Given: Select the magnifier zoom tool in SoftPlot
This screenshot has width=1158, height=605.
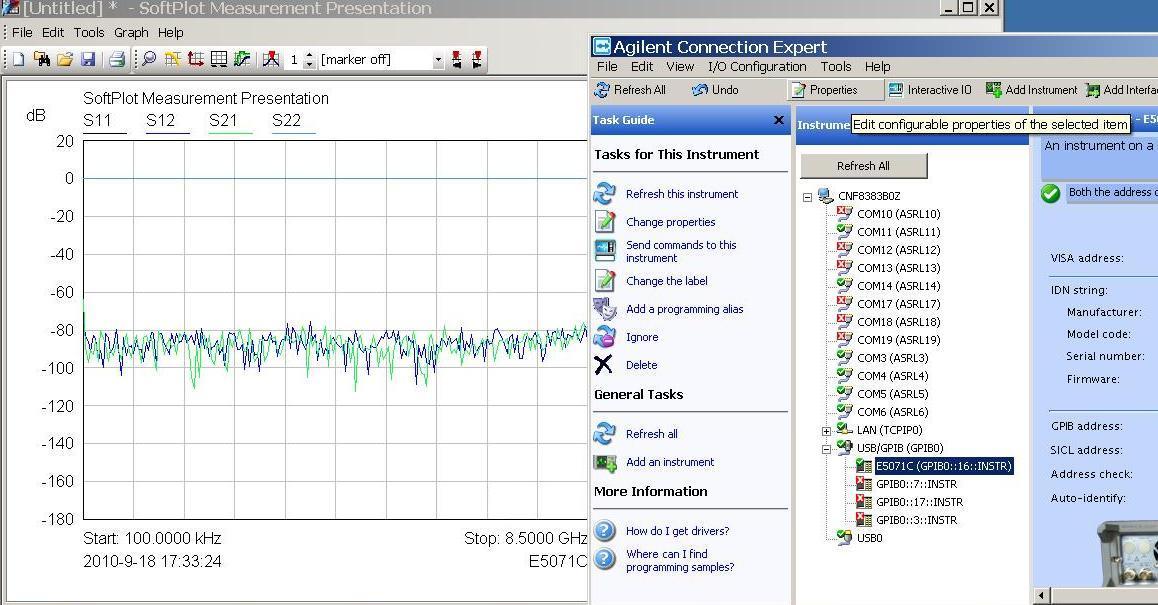Looking at the screenshot, I should pyautogui.click(x=149, y=60).
